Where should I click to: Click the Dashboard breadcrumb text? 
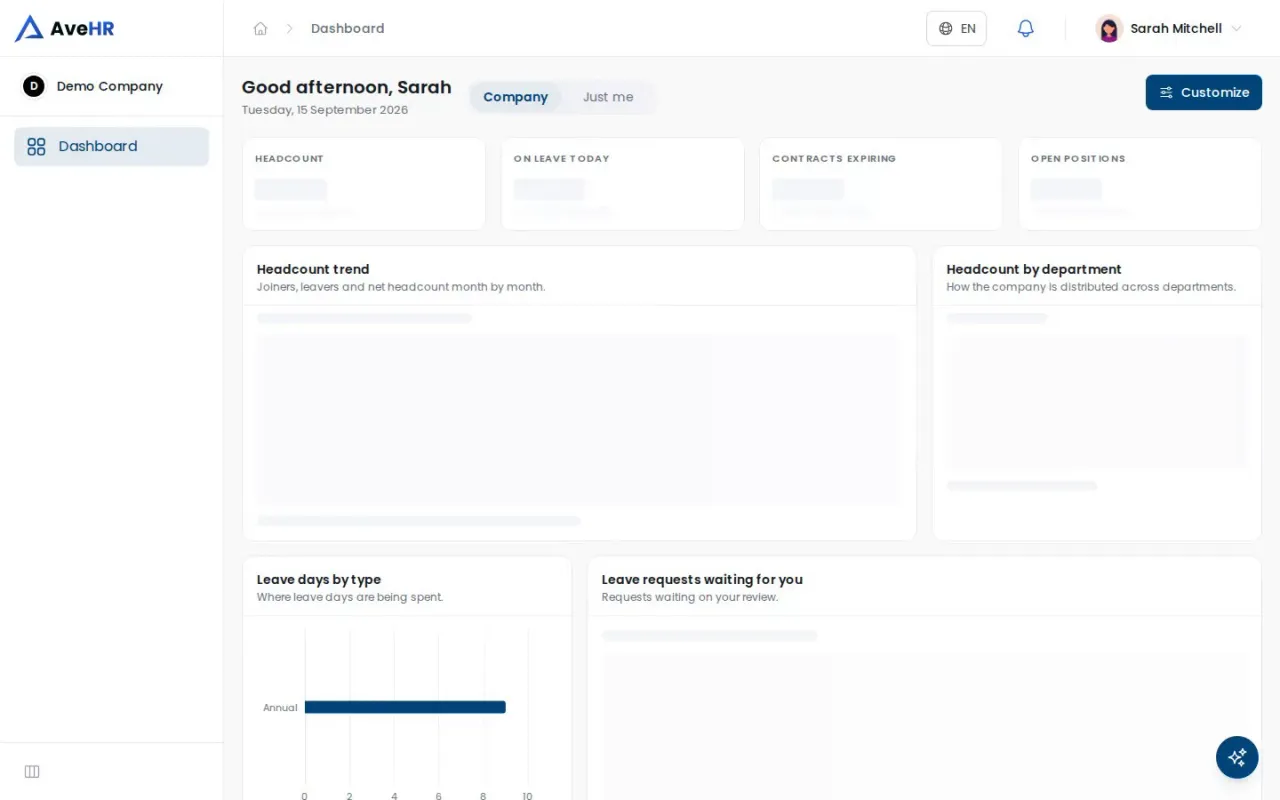[347, 29]
